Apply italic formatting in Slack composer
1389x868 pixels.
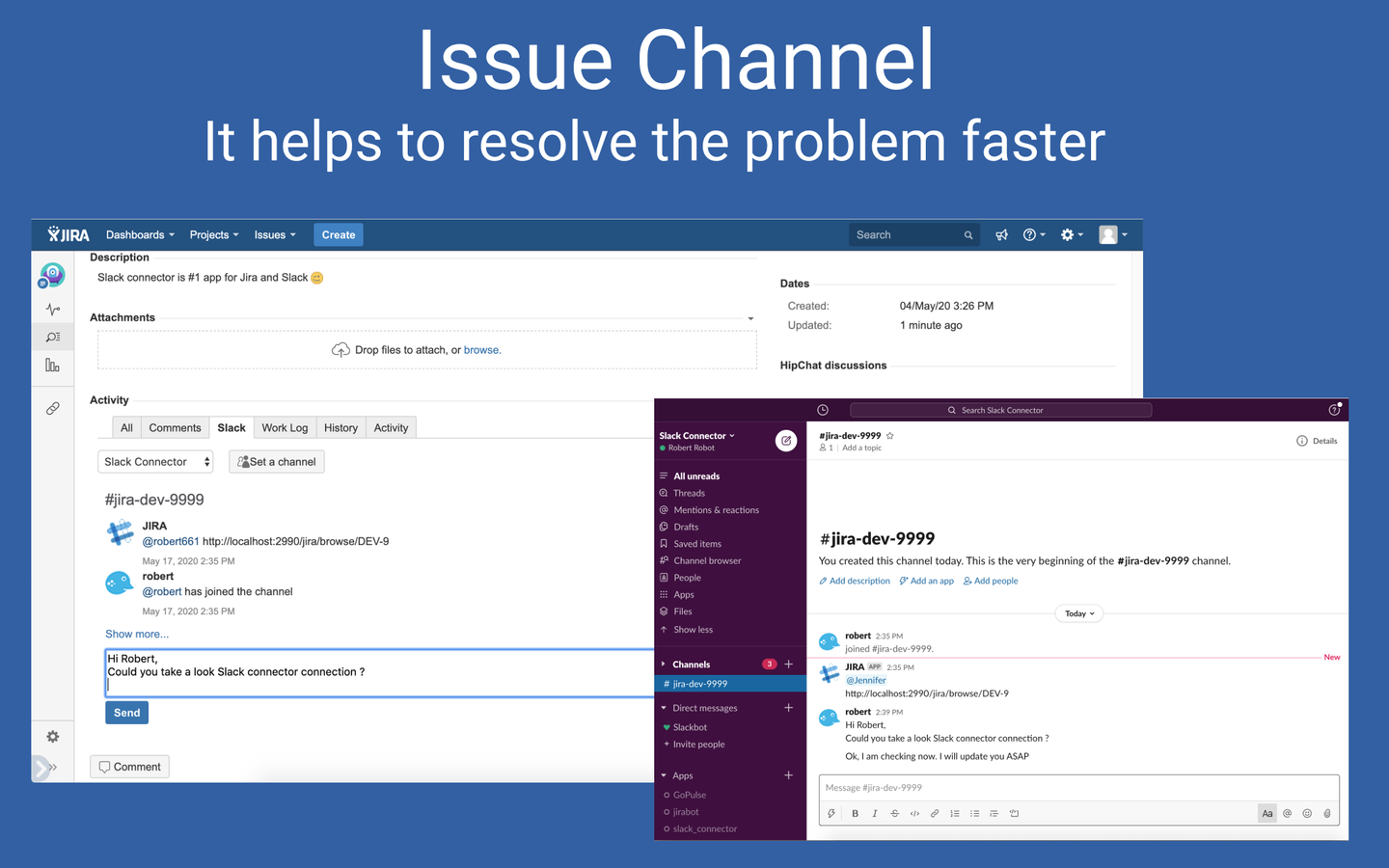click(875, 813)
